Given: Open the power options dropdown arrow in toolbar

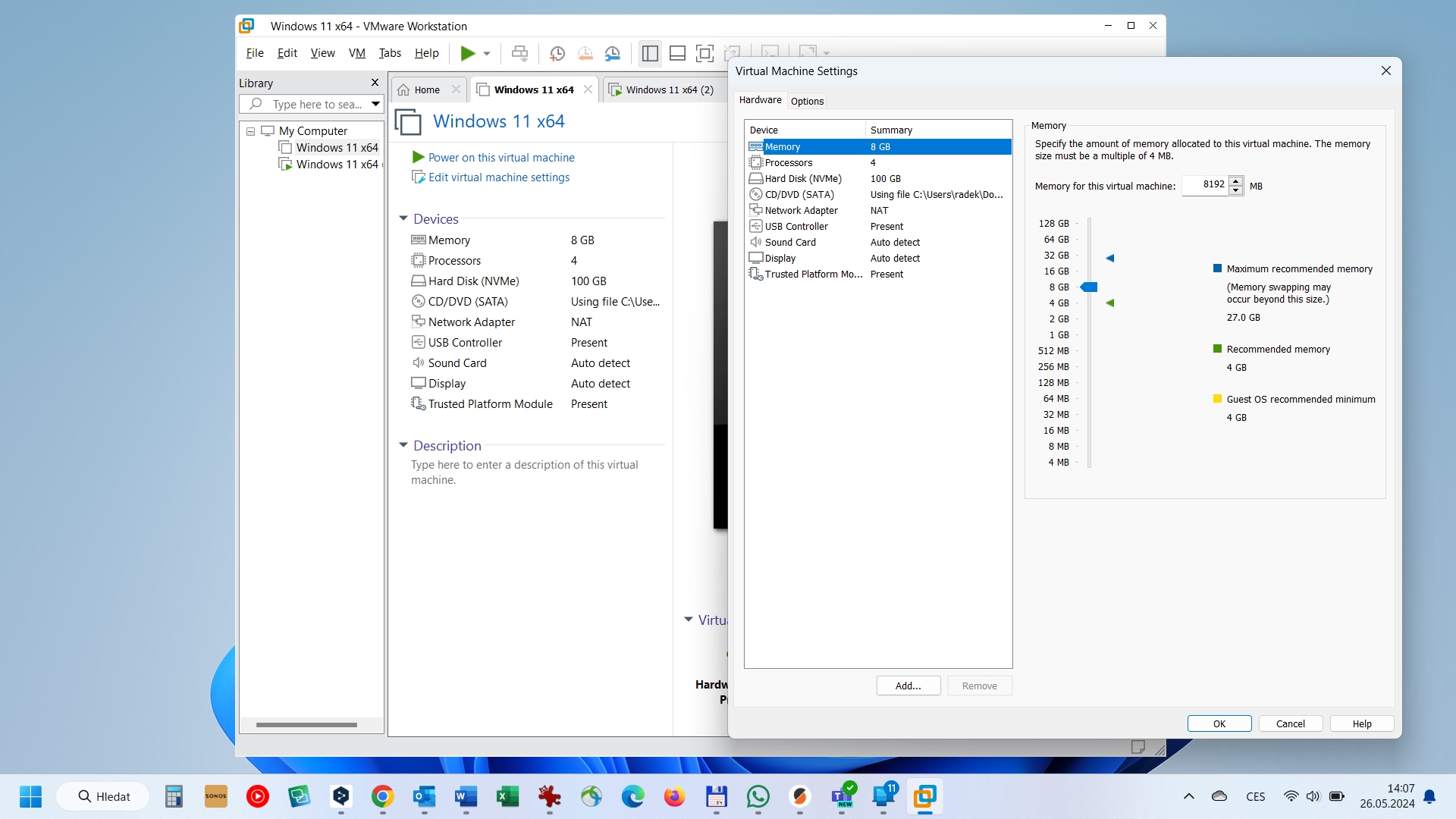Looking at the screenshot, I should [x=487, y=54].
